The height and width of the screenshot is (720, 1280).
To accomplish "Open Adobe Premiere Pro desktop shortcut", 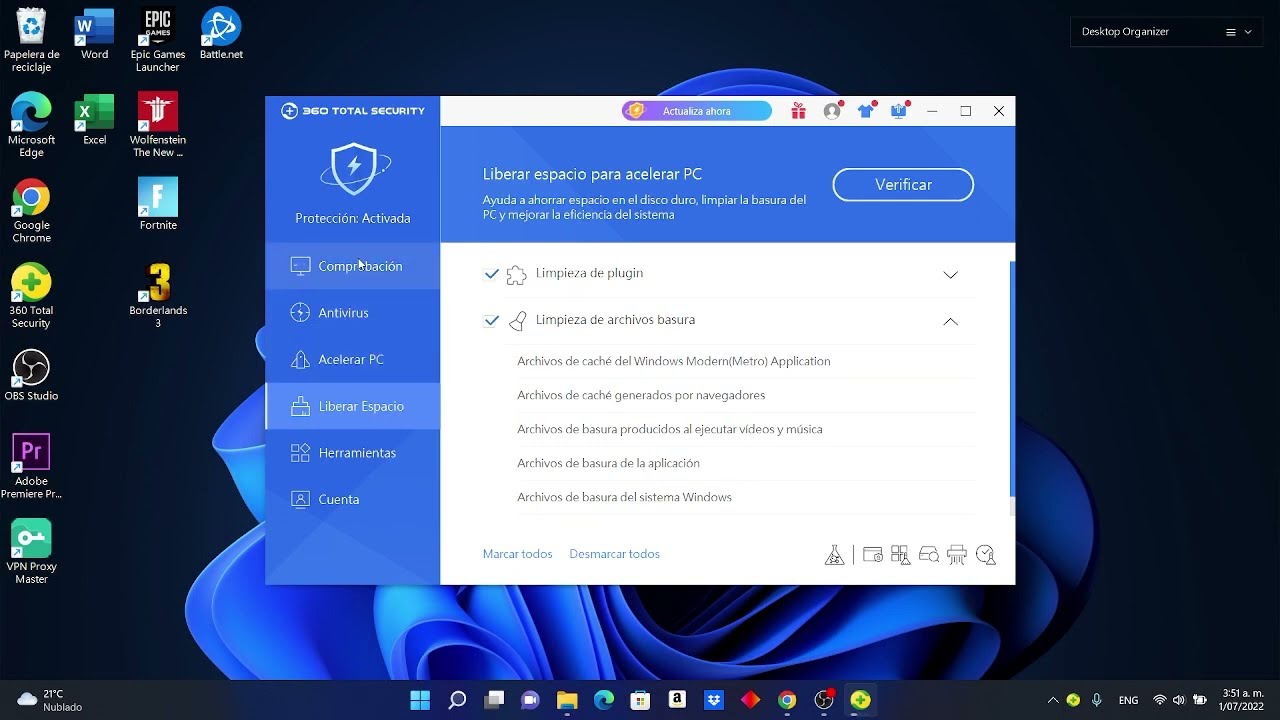I will [31, 466].
